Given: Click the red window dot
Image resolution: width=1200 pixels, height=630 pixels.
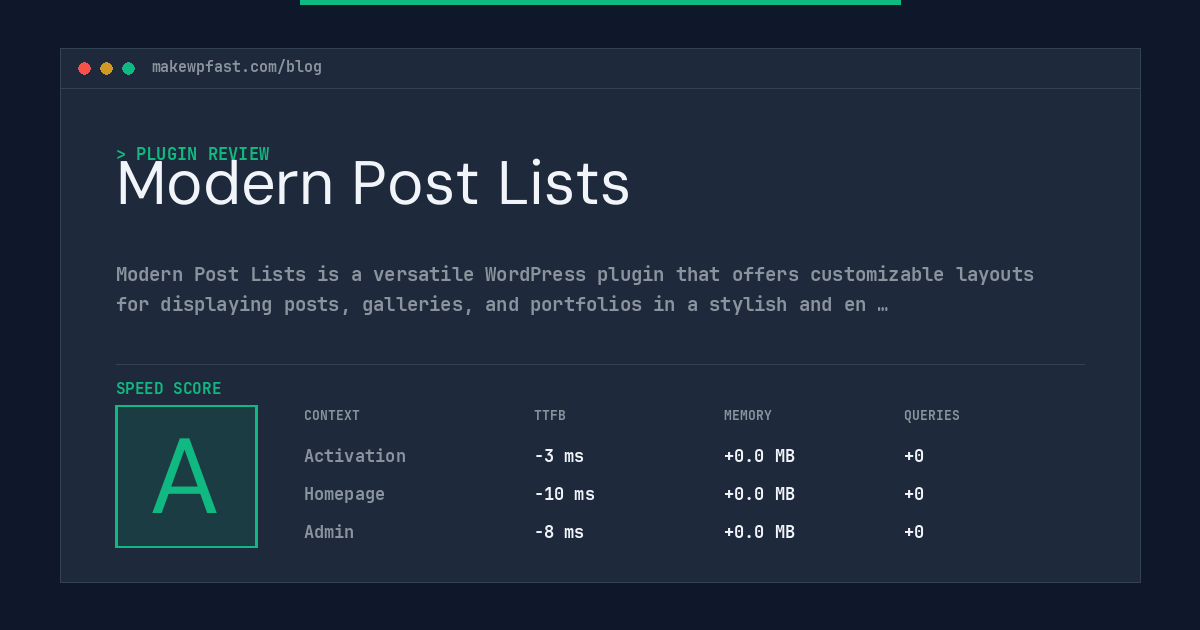Looking at the screenshot, I should coord(84,68).
